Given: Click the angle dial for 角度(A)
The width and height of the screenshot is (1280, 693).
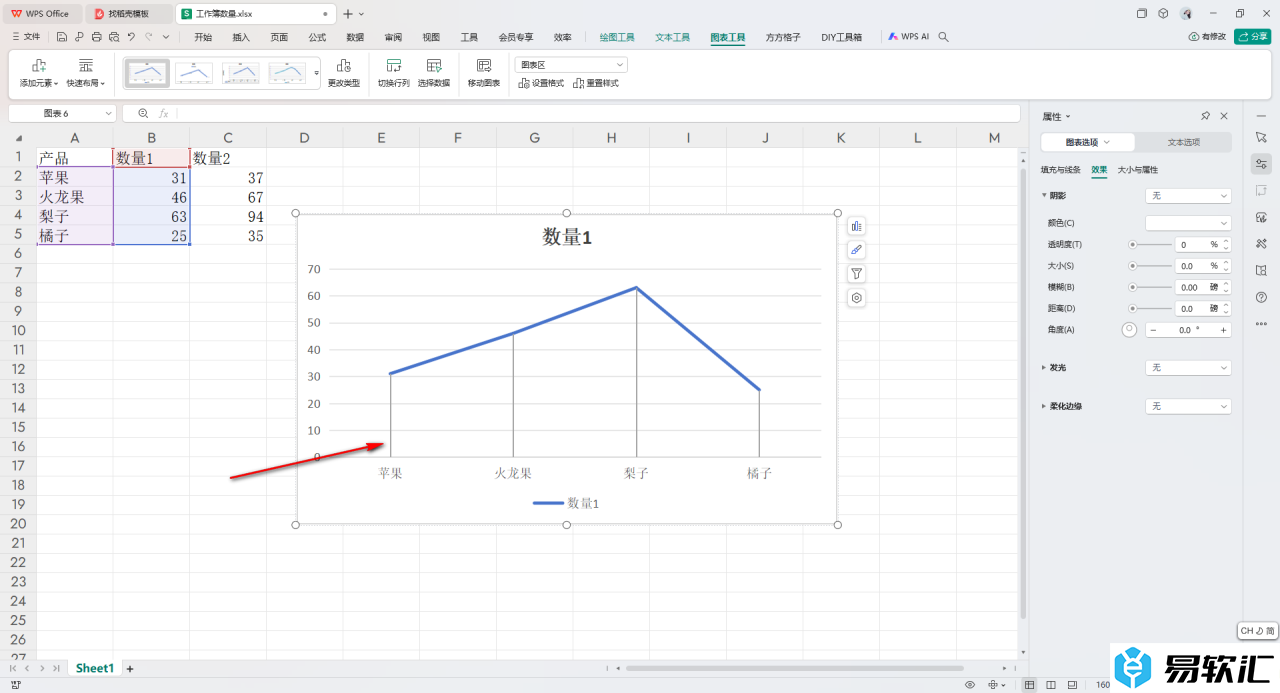Looking at the screenshot, I should pyautogui.click(x=1130, y=329).
